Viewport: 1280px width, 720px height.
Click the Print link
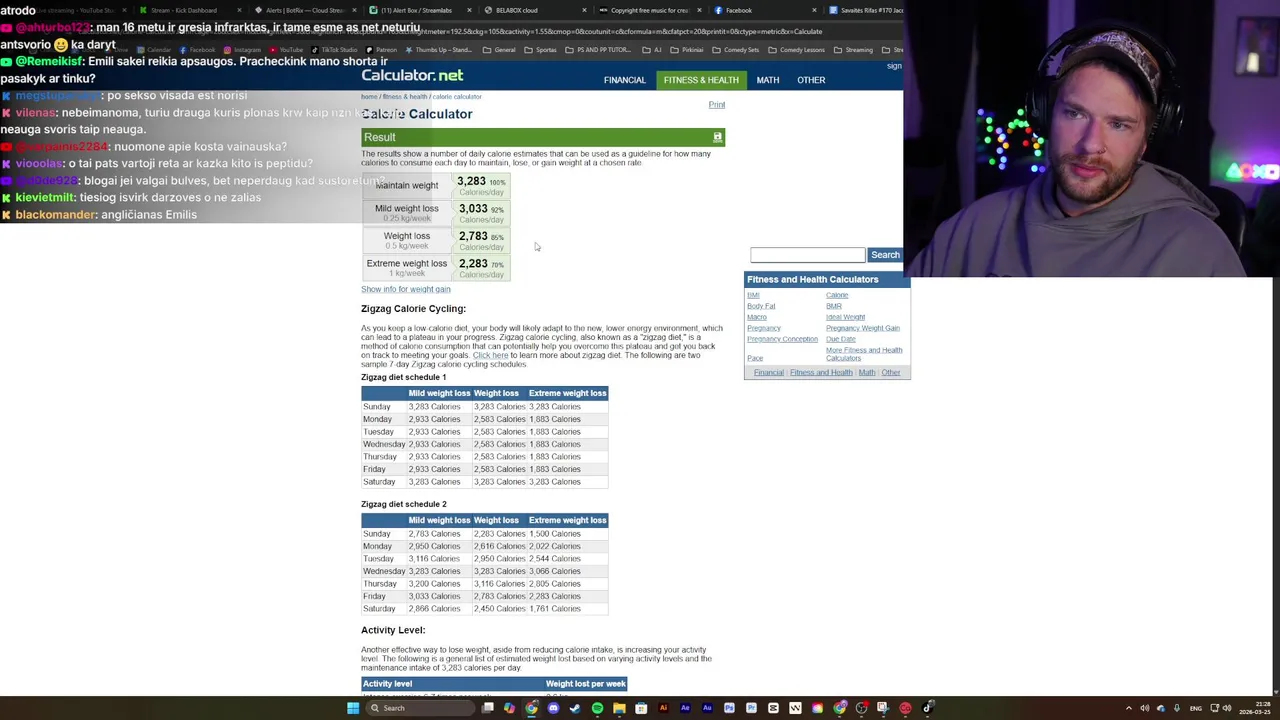pyautogui.click(x=717, y=104)
